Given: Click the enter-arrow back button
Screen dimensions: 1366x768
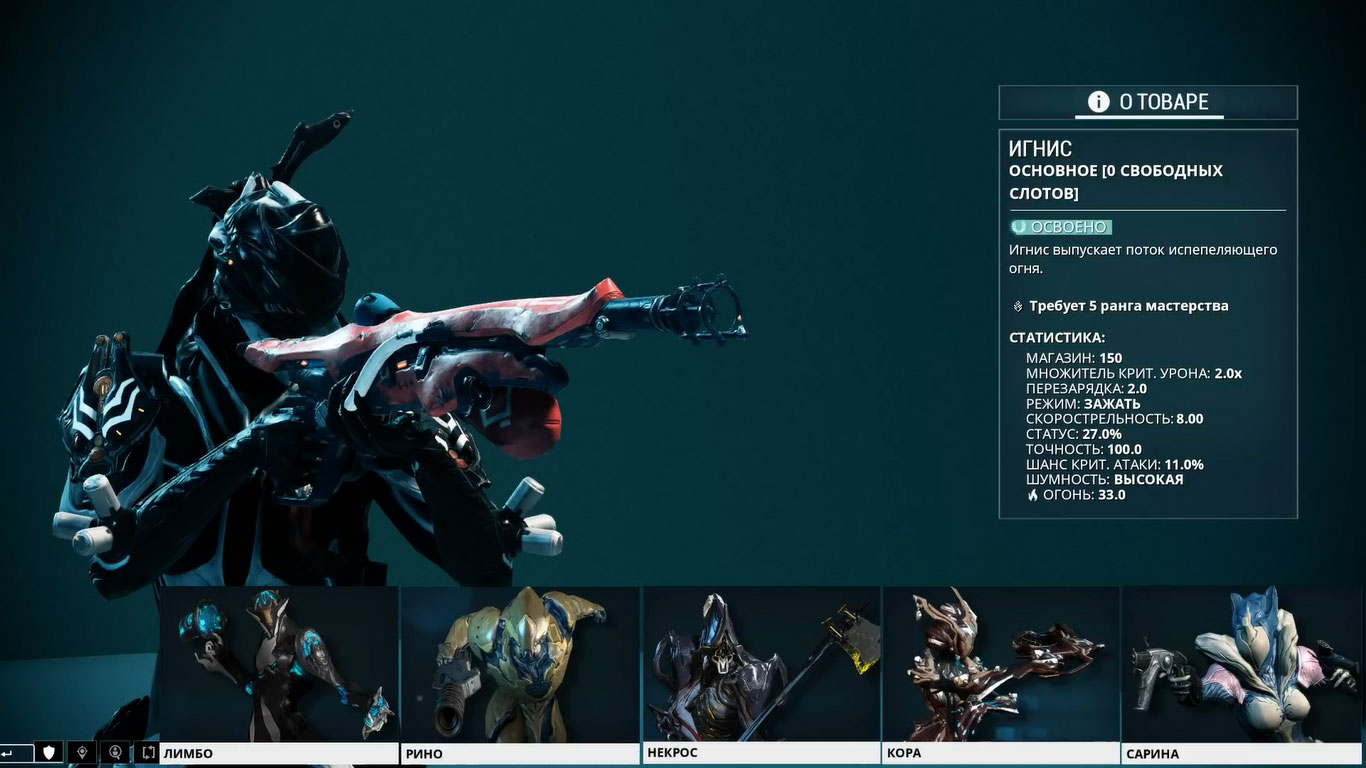Looking at the screenshot, I should 14,752.
